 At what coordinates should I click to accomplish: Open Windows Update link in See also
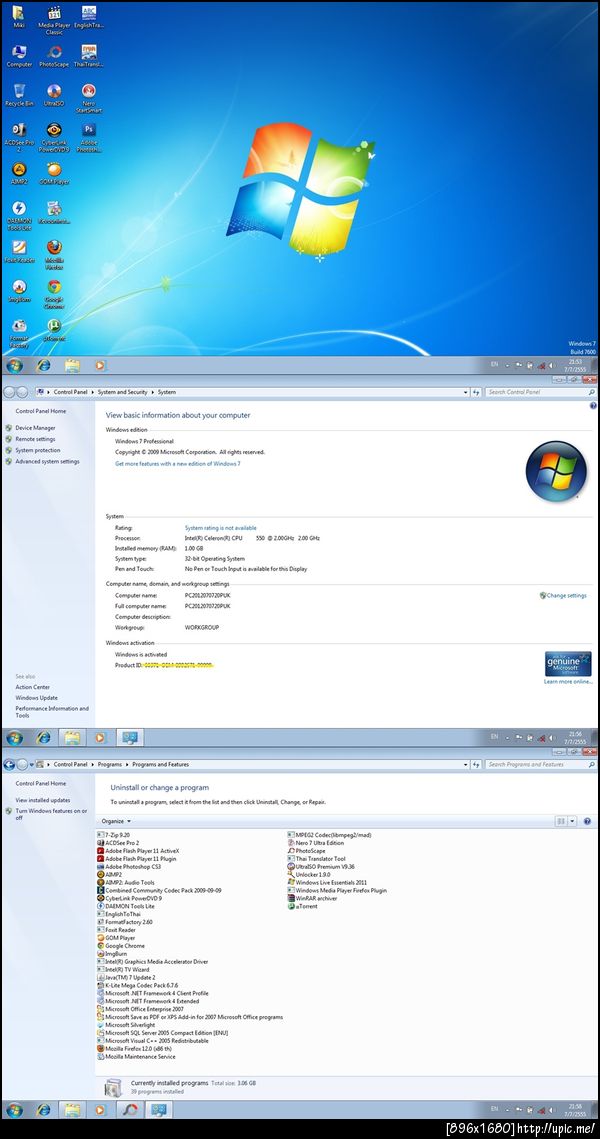pos(36,698)
